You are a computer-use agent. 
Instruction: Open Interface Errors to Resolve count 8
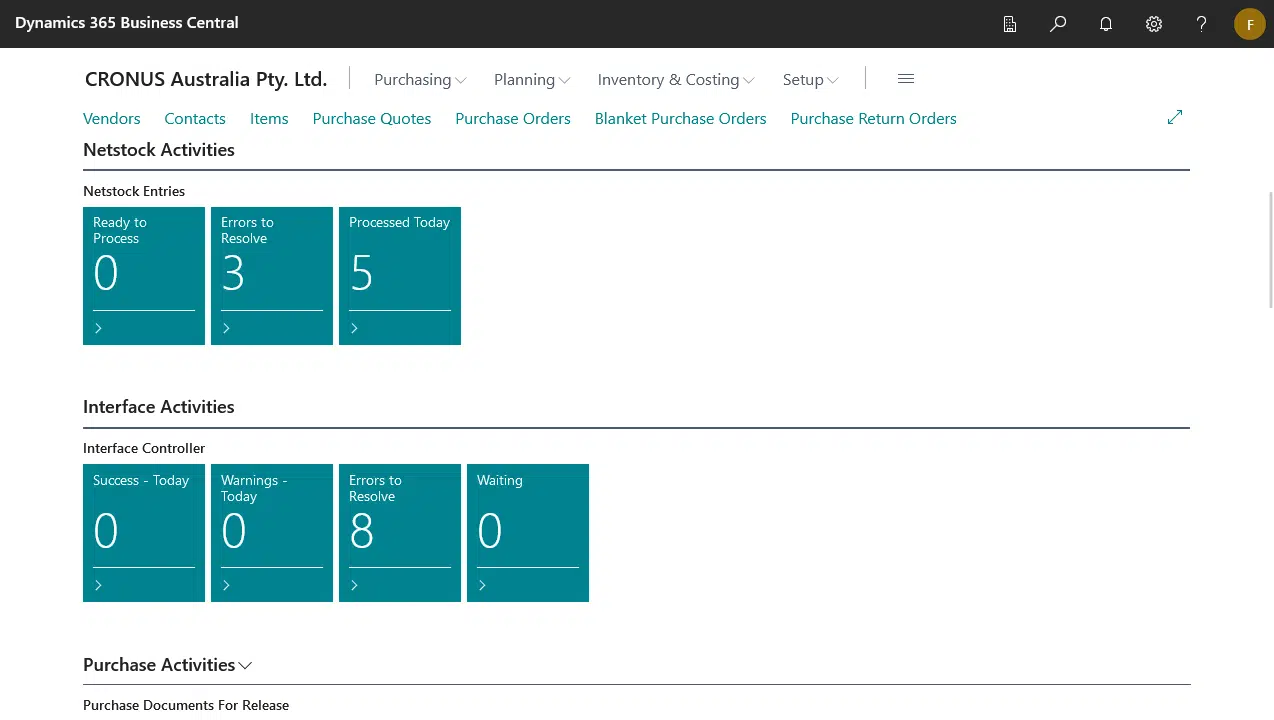(361, 530)
